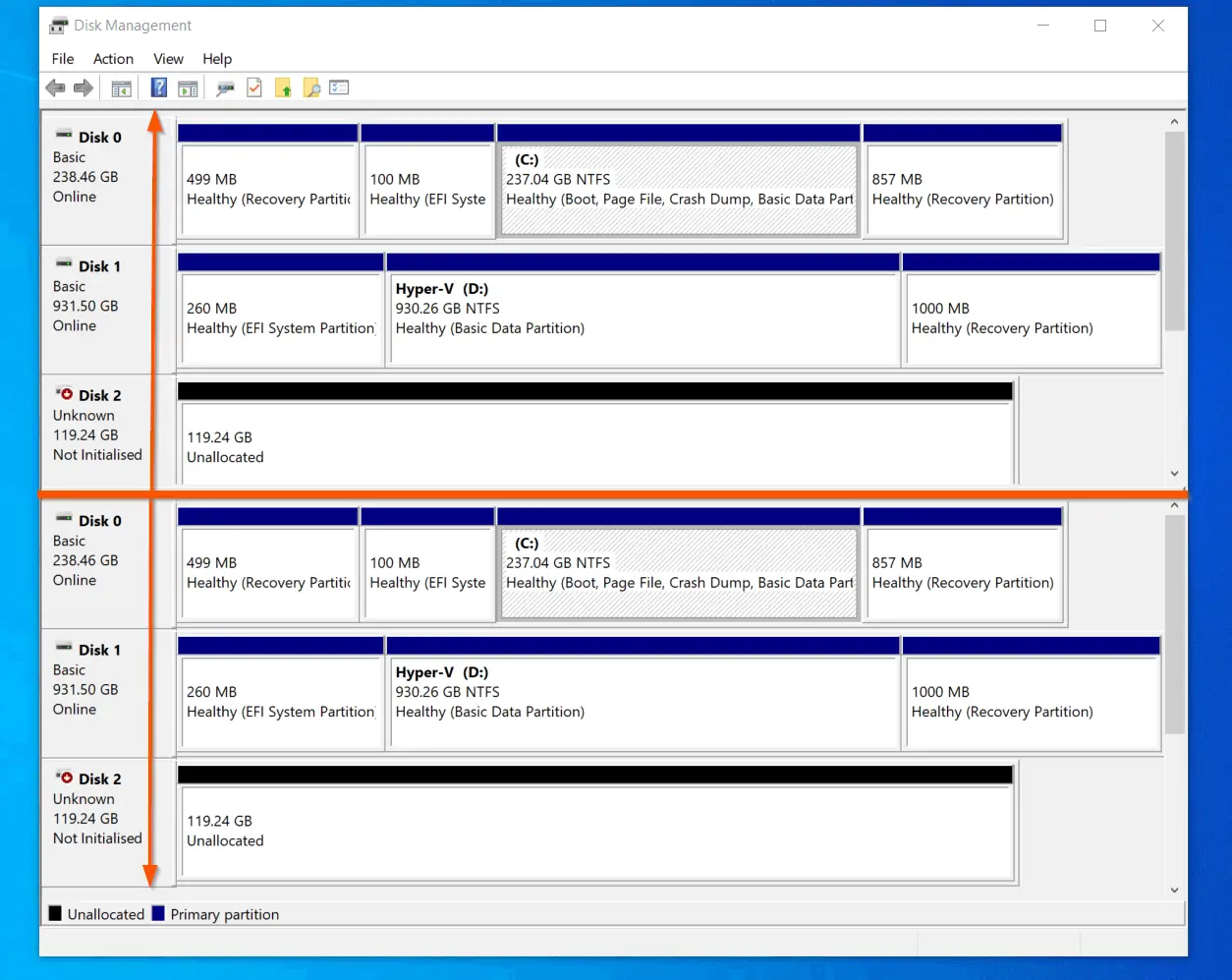The image size is (1232, 980).
Task: Click '931.50 GB' size under Disk 1, lower pane
Action: click(85, 689)
